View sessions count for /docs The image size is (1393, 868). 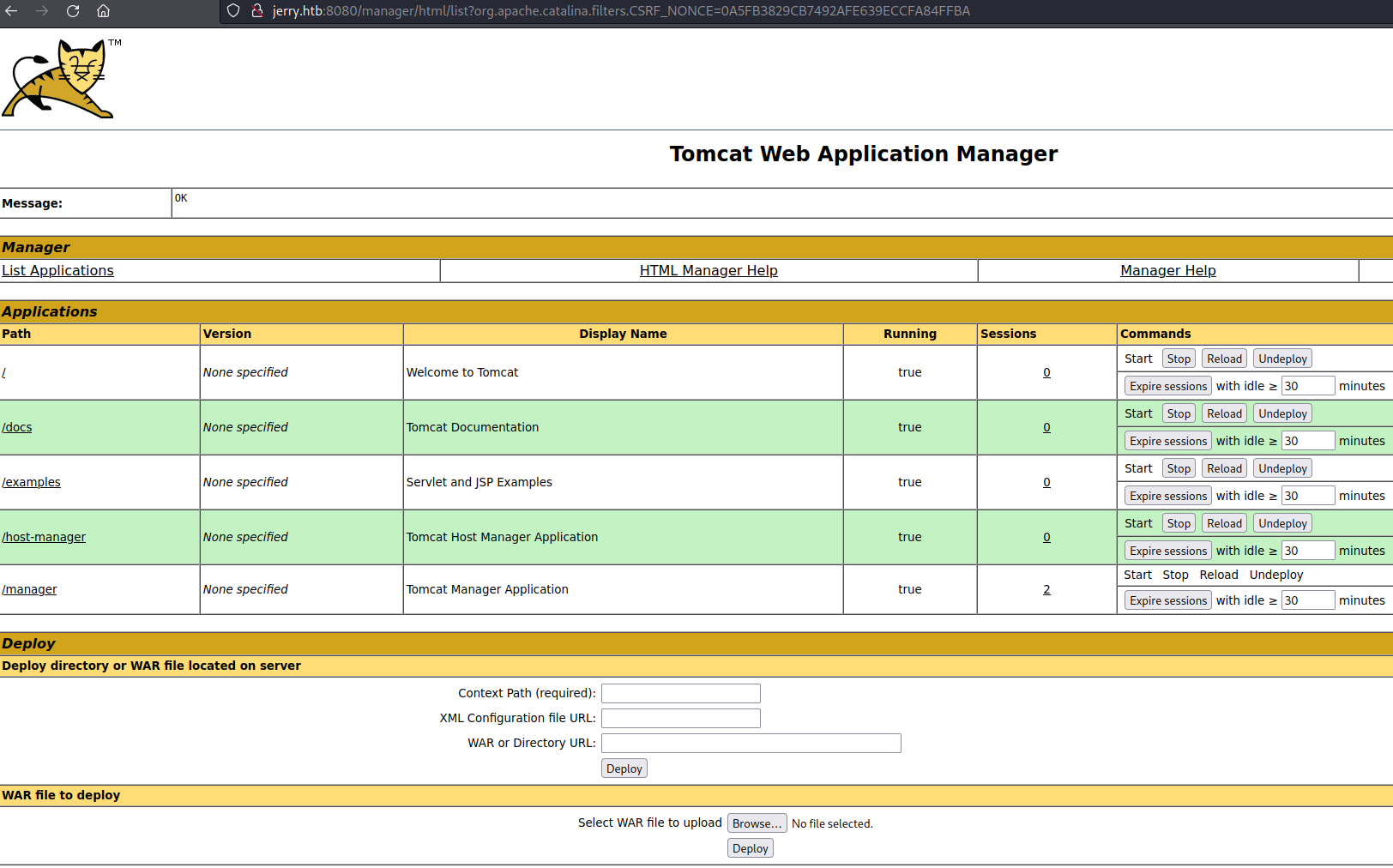coord(1046,427)
